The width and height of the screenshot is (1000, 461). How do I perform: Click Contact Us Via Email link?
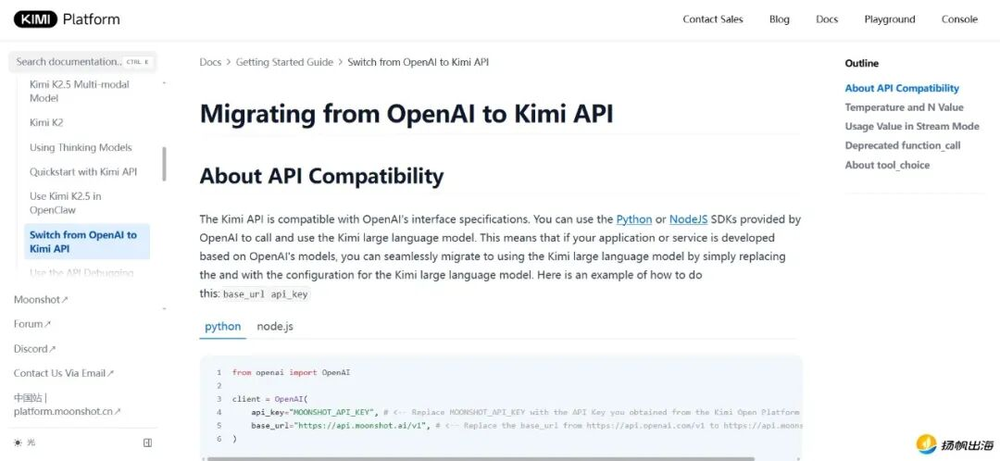coord(64,373)
